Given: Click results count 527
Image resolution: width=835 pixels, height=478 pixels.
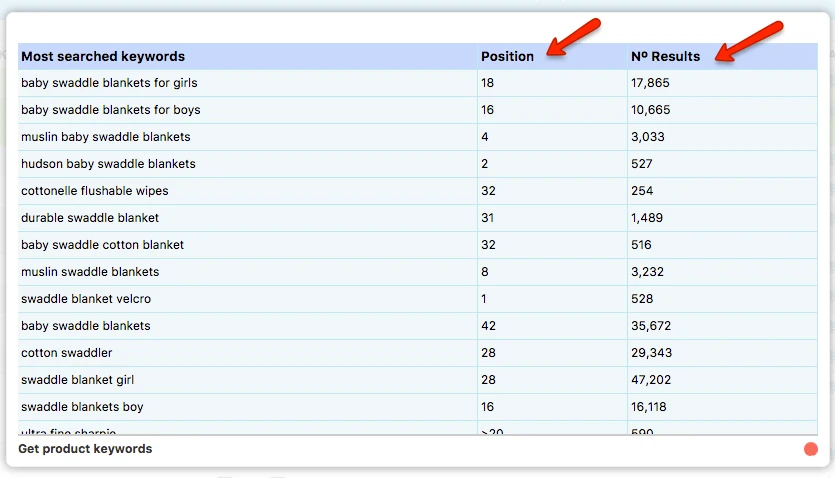Looking at the screenshot, I should click(642, 164).
